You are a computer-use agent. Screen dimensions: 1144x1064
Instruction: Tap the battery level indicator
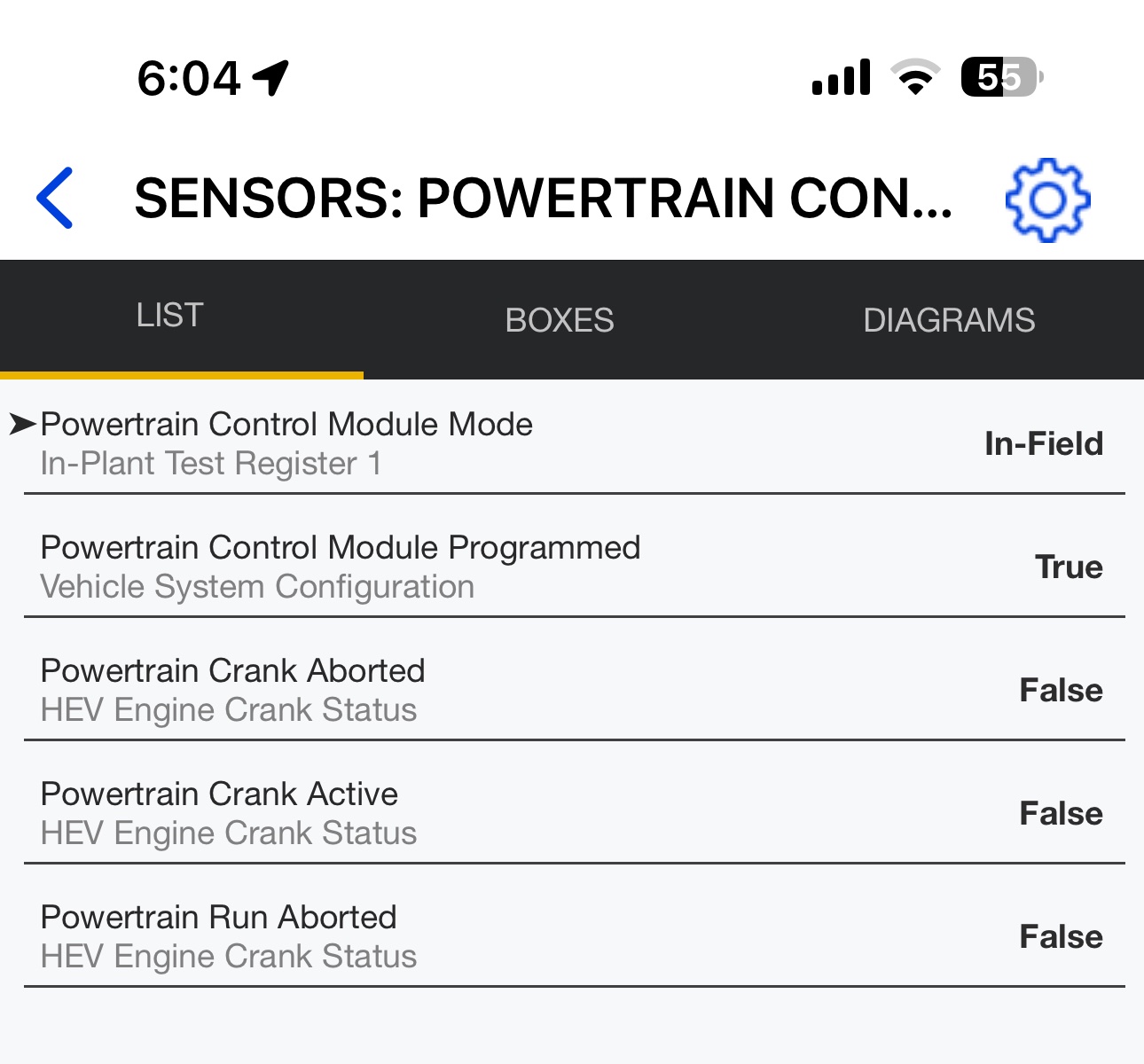tap(1001, 78)
